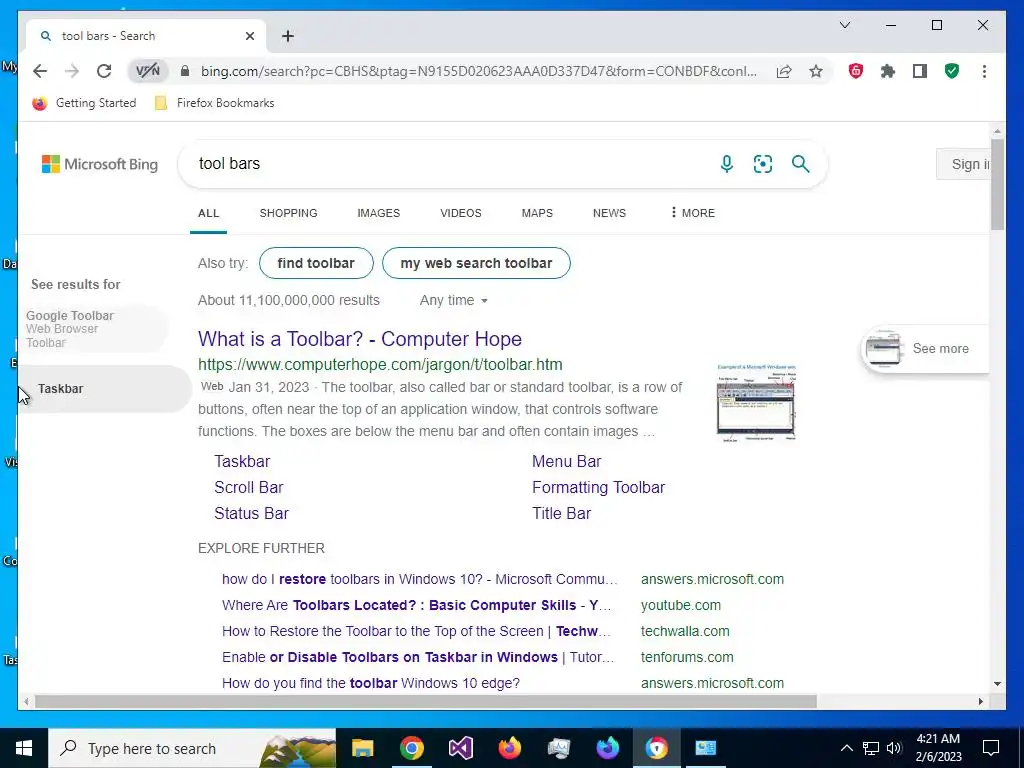Open File Explorer from the taskbar
The image size is (1024, 768).
[x=362, y=748]
